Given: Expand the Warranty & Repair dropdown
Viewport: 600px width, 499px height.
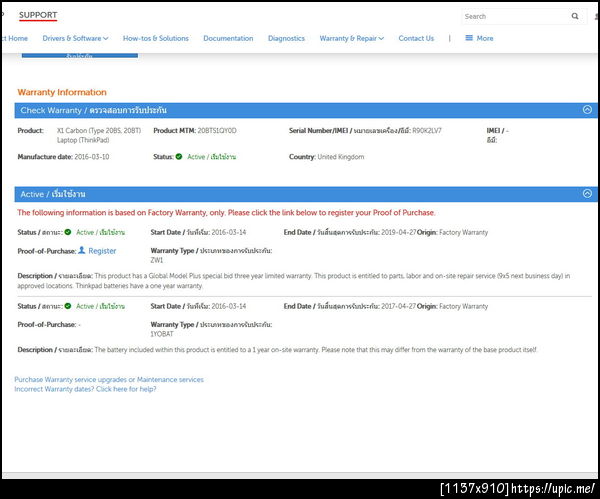Looking at the screenshot, I should tap(352, 38).
